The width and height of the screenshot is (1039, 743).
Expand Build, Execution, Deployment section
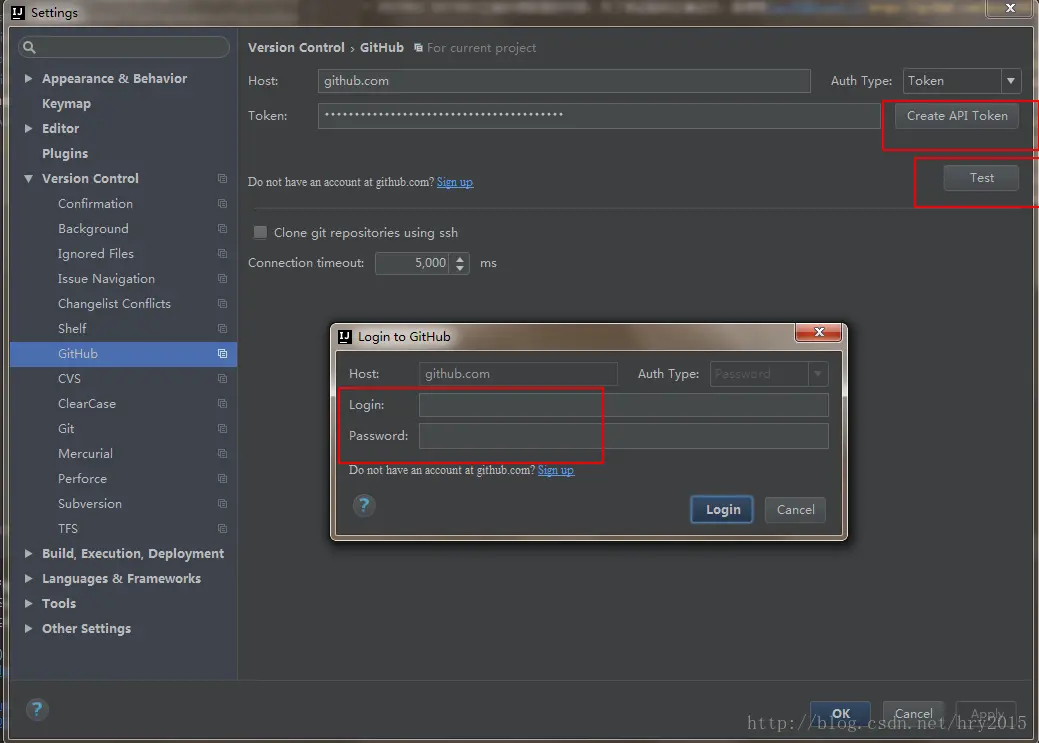point(28,553)
